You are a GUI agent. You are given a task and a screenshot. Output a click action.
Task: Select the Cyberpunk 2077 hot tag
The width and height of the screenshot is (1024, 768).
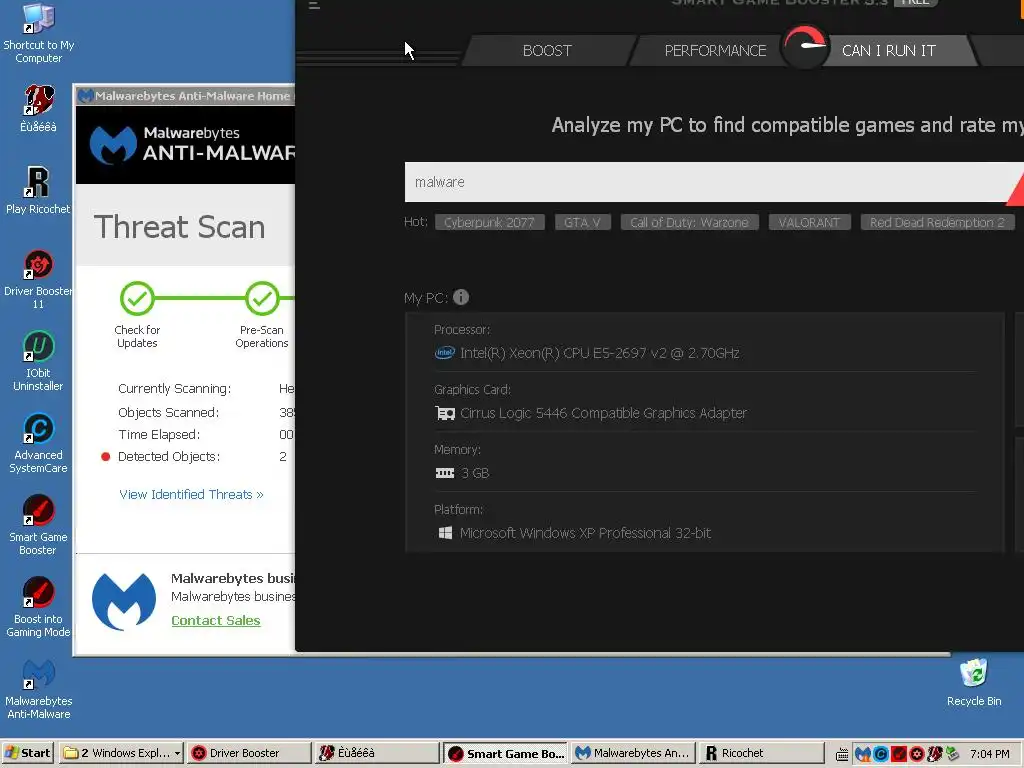(489, 223)
